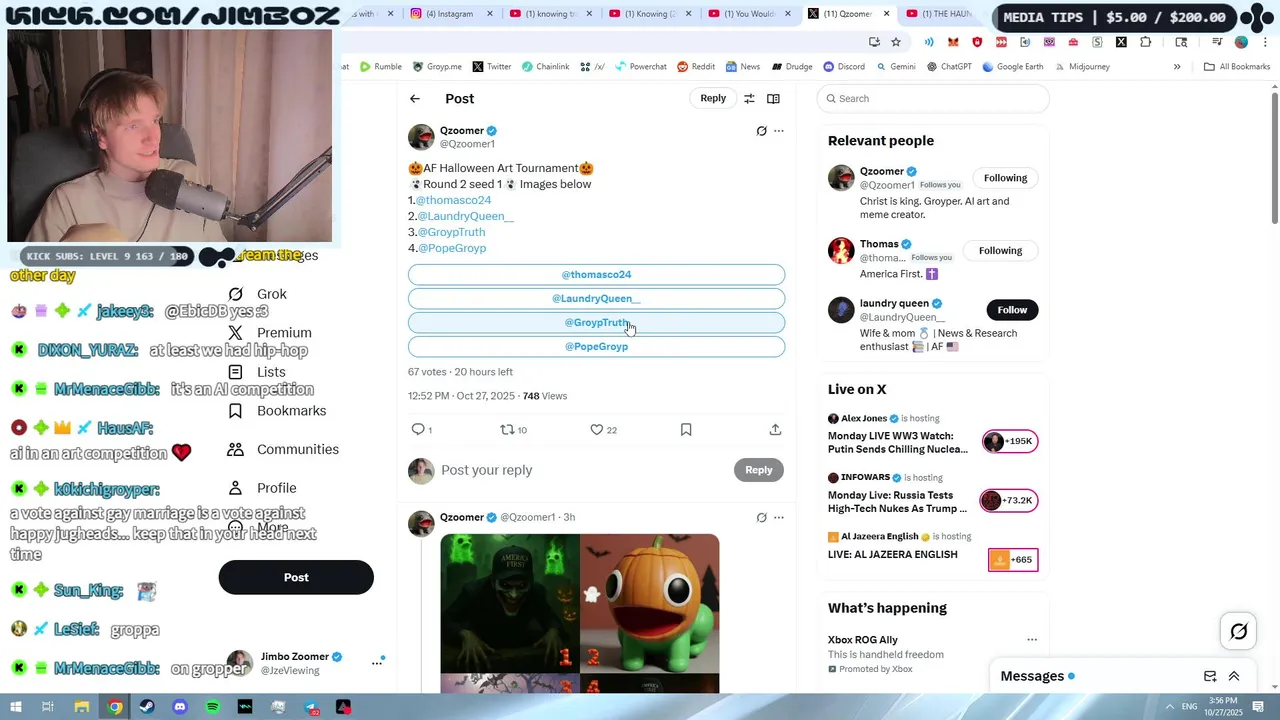This screenshot has width=1280, height=720.
Task: Open the share icon on the post
Action: pyautogui.click(x=775, y=429)
